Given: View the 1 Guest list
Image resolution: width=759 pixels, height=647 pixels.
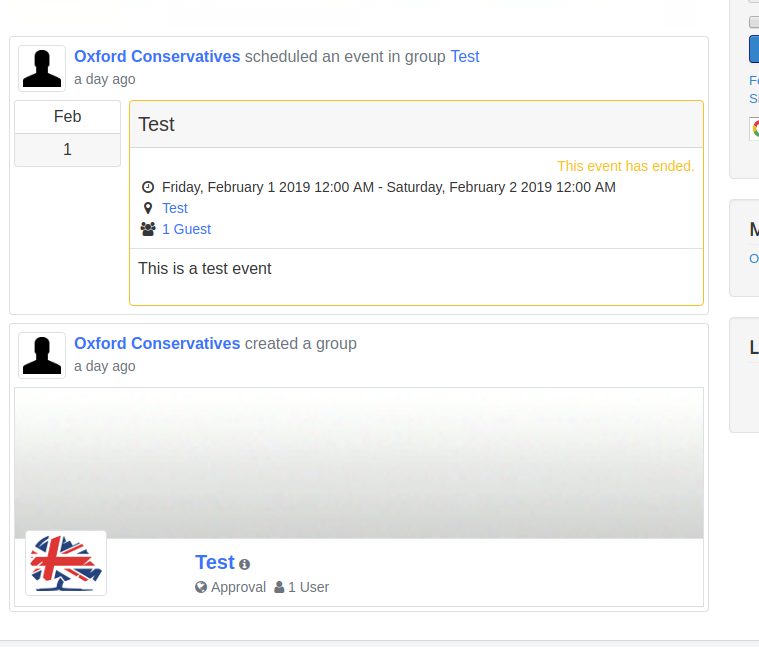Looking at the screenshot, I should (x=186, y=229).
